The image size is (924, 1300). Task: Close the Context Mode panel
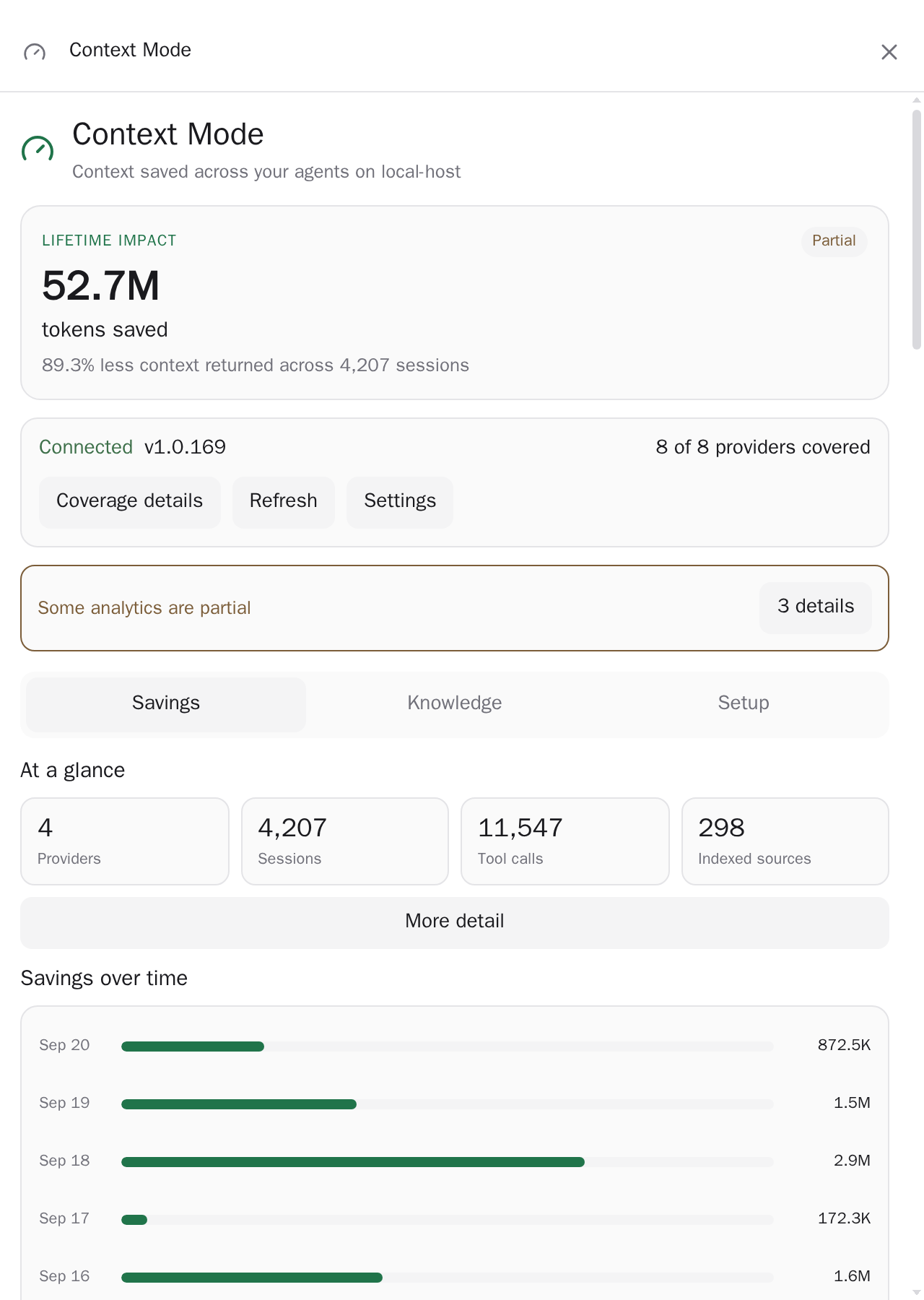click(x=889, y=52)
